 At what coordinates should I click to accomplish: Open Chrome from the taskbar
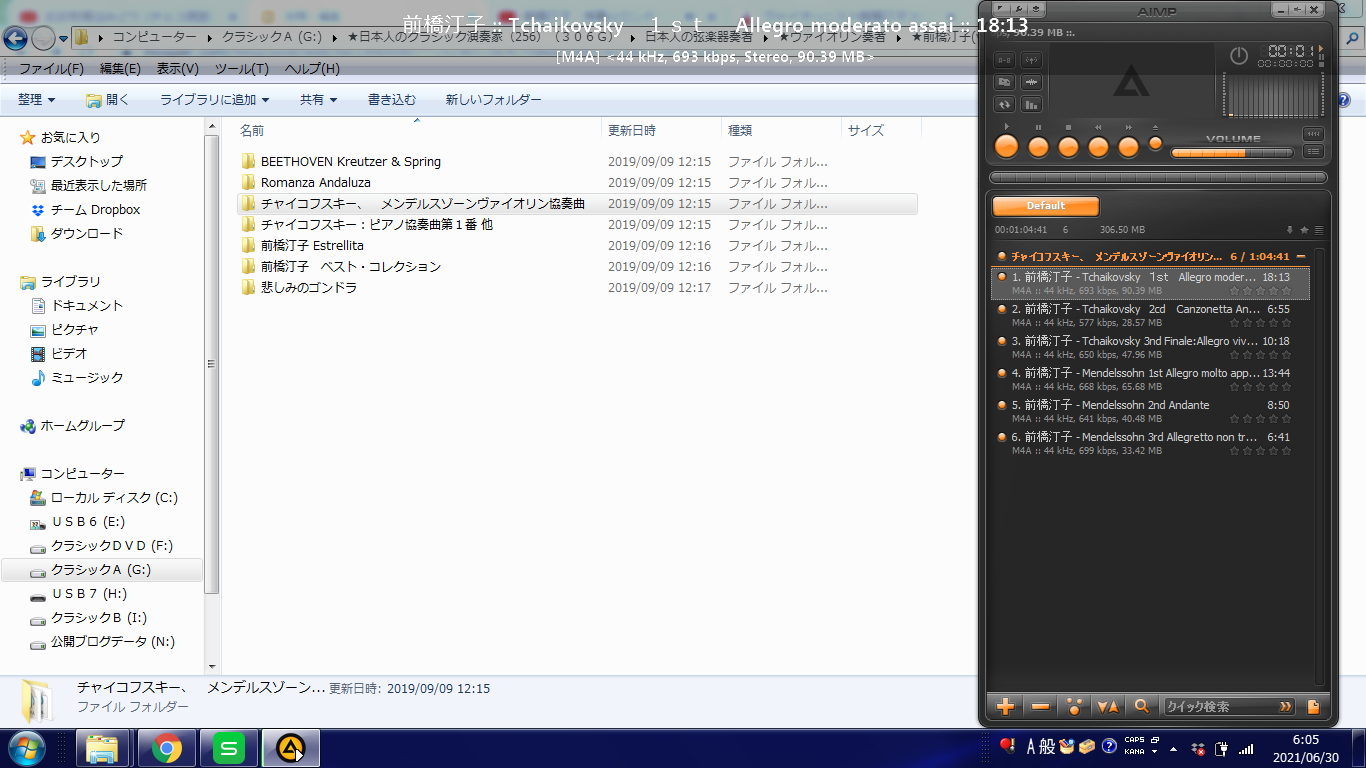point(167,748)
